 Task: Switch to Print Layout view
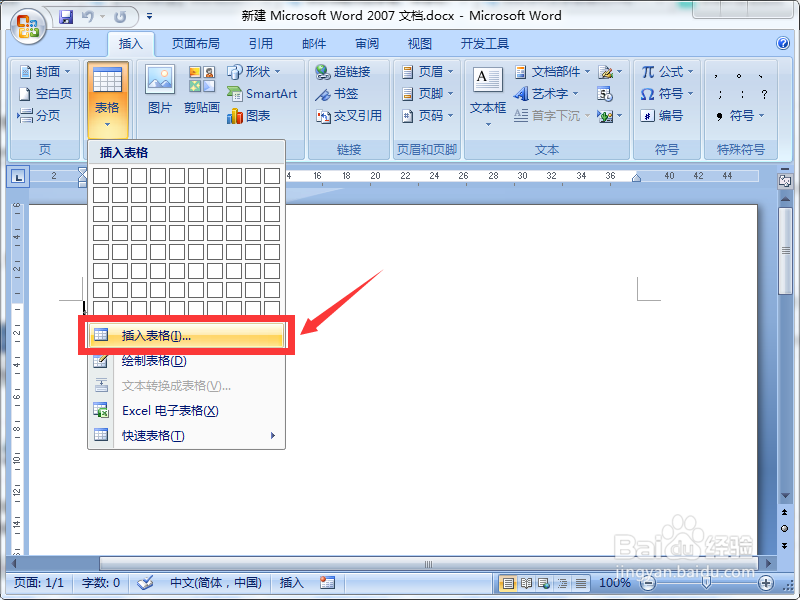tap(508, 583)
